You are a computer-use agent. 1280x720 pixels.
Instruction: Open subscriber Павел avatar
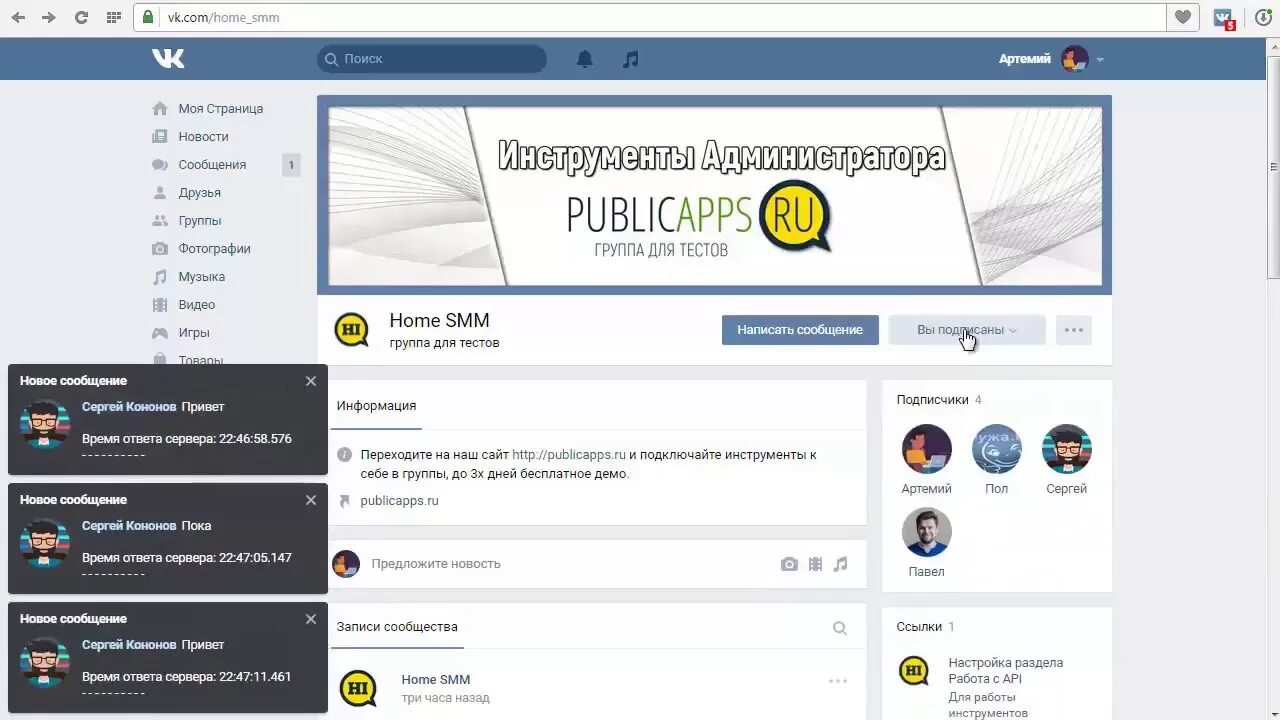(927, 532)
